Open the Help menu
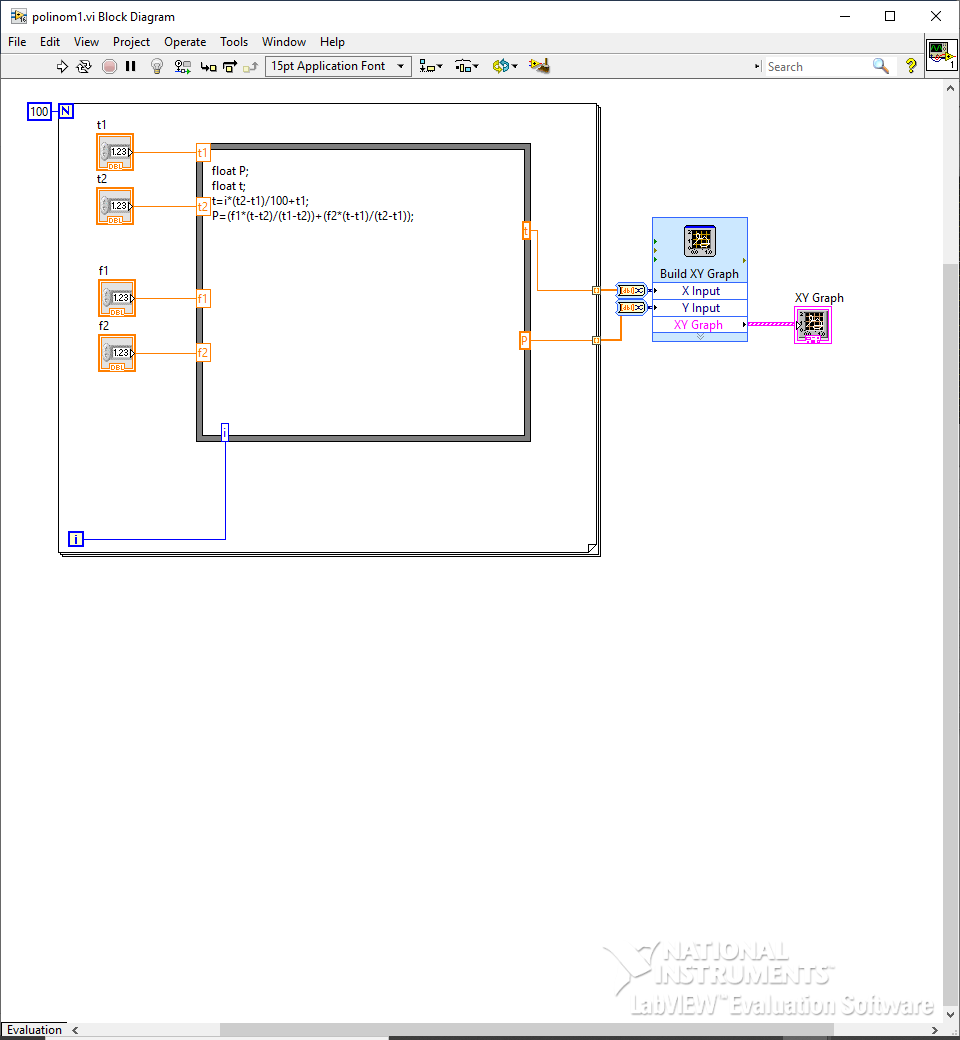This screenshot has width=960, height=1040. coord(332,42)
